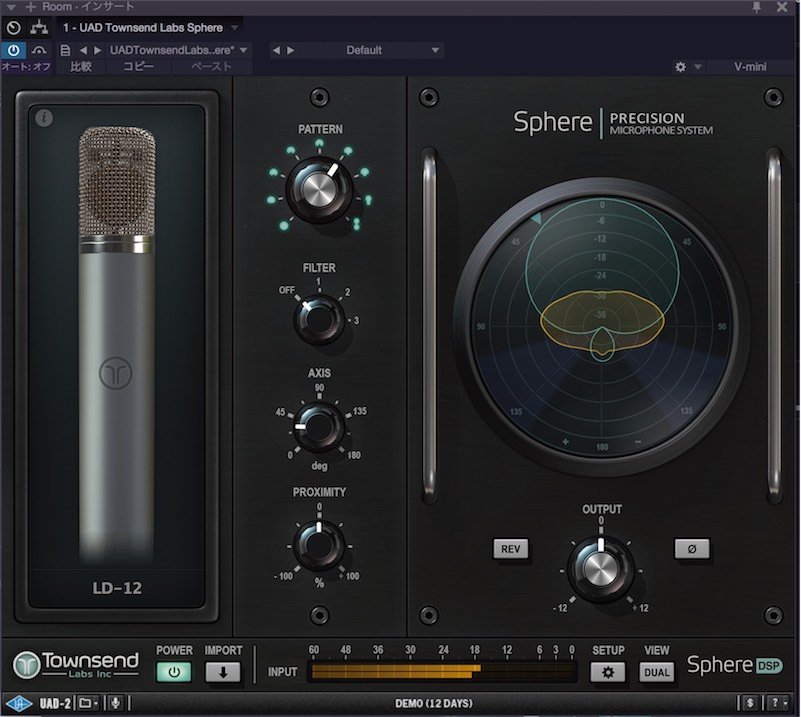801x717 pixels.
Task: Toggle the REV button
Action: [510, 549]
